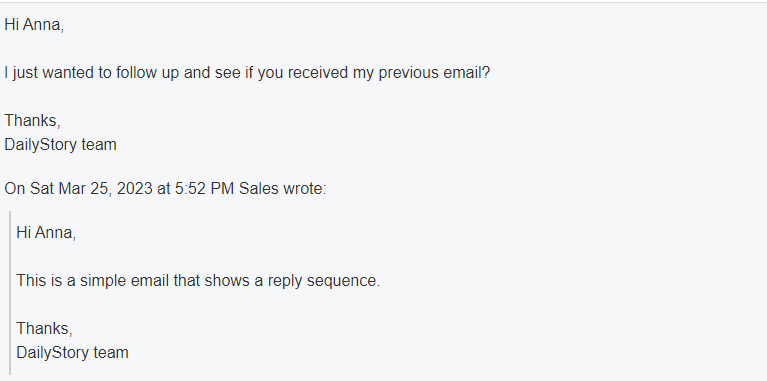
Task: Click the date "Sat Mar 25, 2023"
Action: 91,189
